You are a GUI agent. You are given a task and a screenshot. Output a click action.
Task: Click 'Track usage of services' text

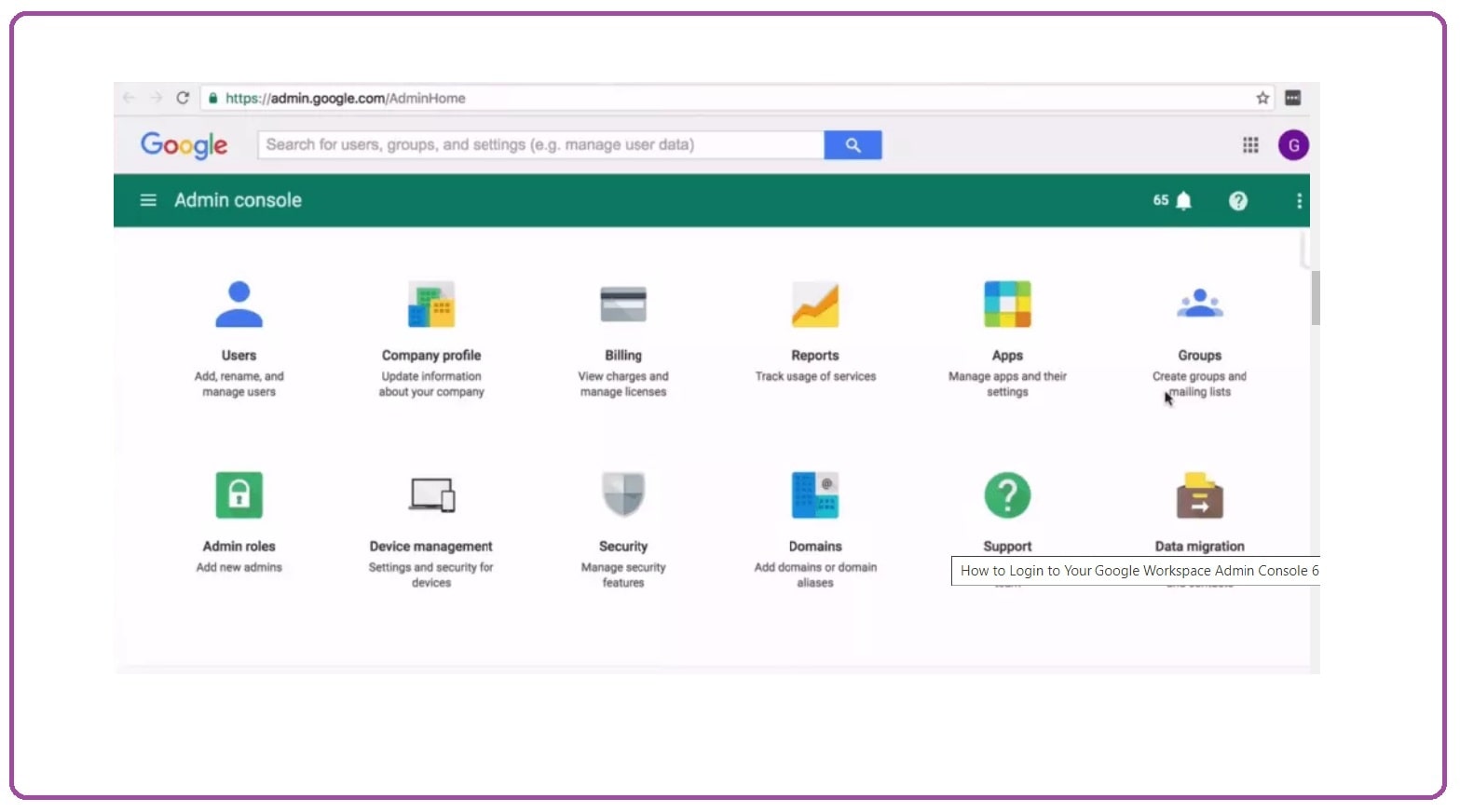[815, 376]
